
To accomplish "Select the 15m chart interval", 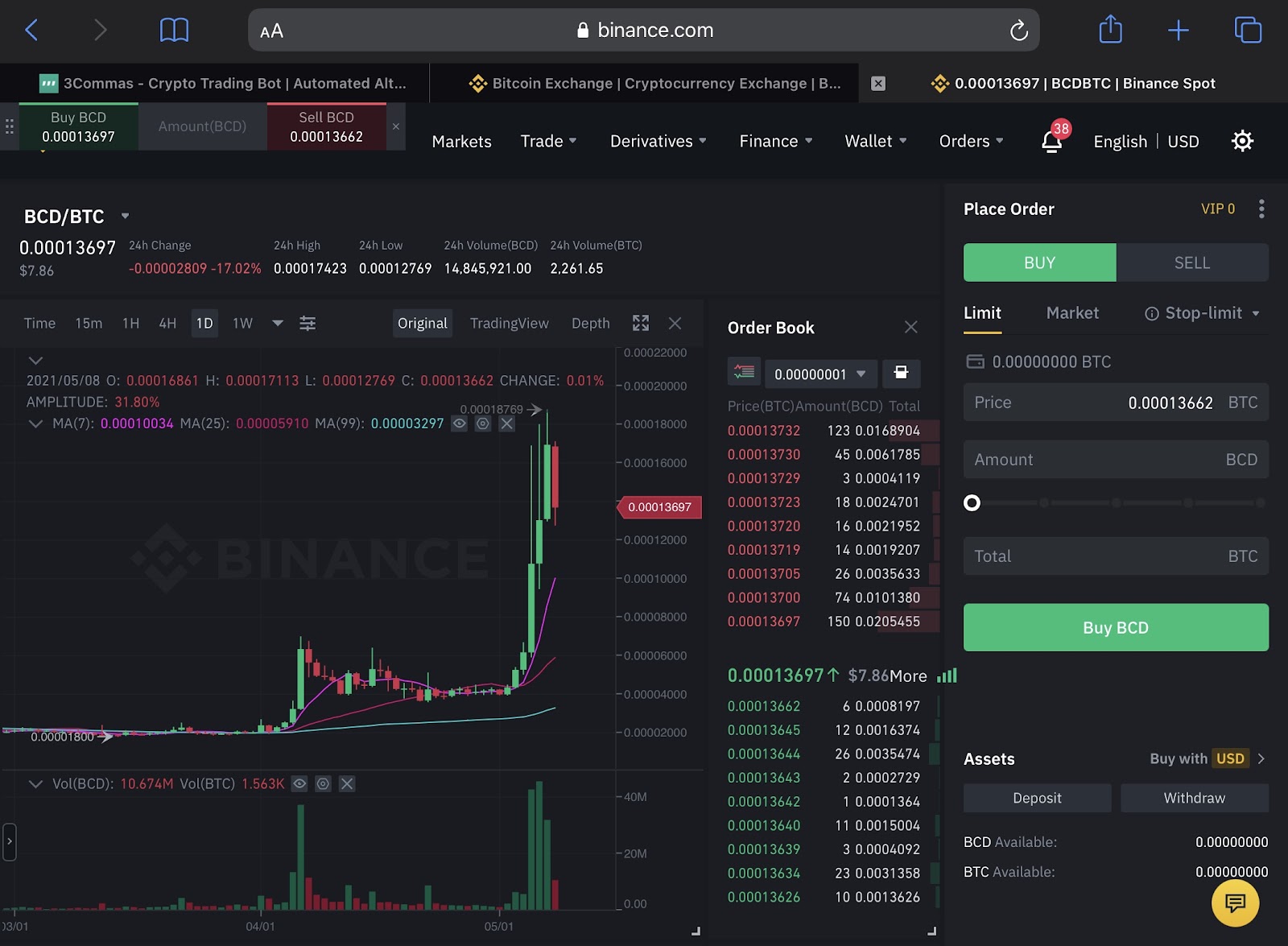I will click(x=89, y=323).
